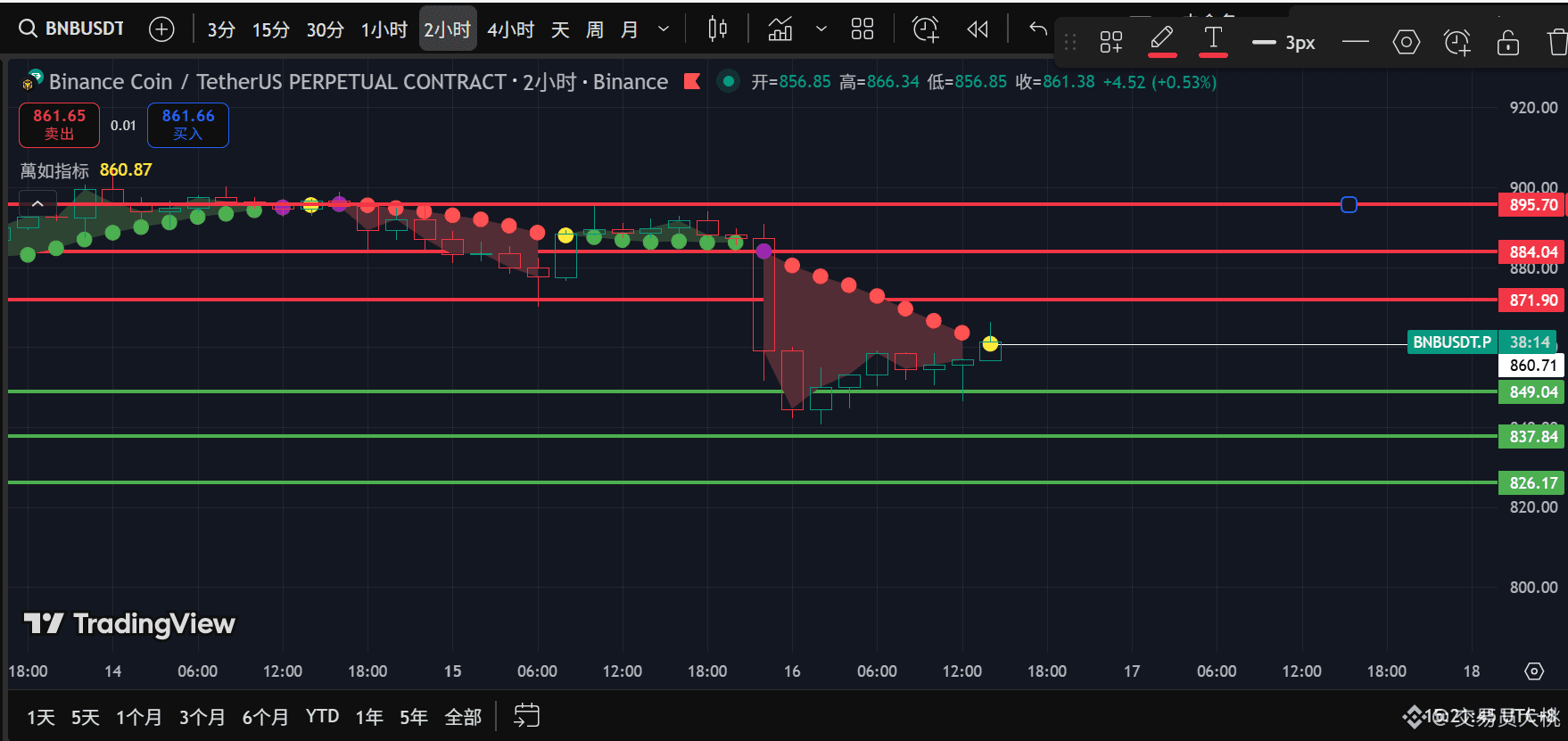This screenshot has width=1568, height=741.
Task: Click the Binance Coin symbol logo
Action: [x=32, y=81]
